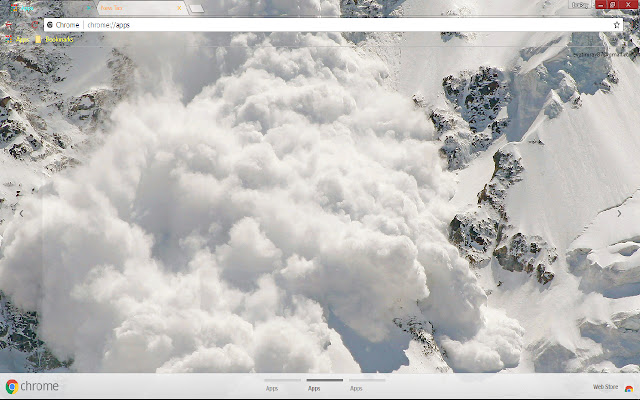Minimize the Chrome window
The height and width of the screenshot is (400, 640).
point(600,4)
